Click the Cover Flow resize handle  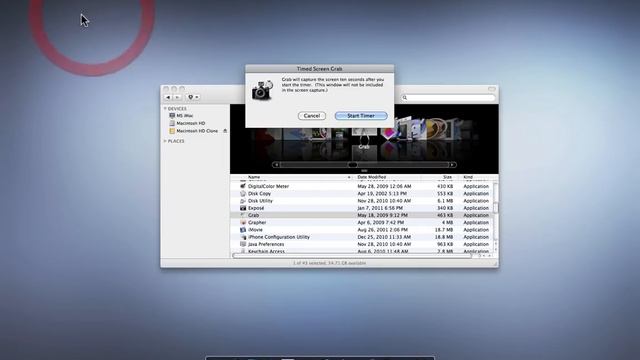point(364,171)
